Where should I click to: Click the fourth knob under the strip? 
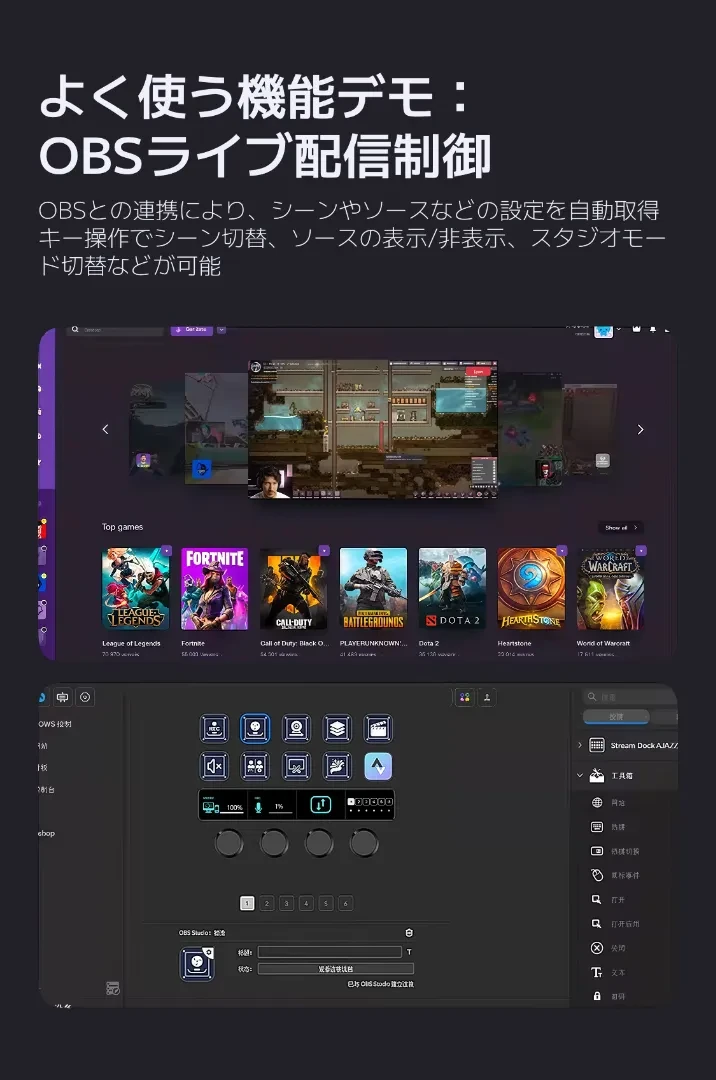tap(364, 842)
